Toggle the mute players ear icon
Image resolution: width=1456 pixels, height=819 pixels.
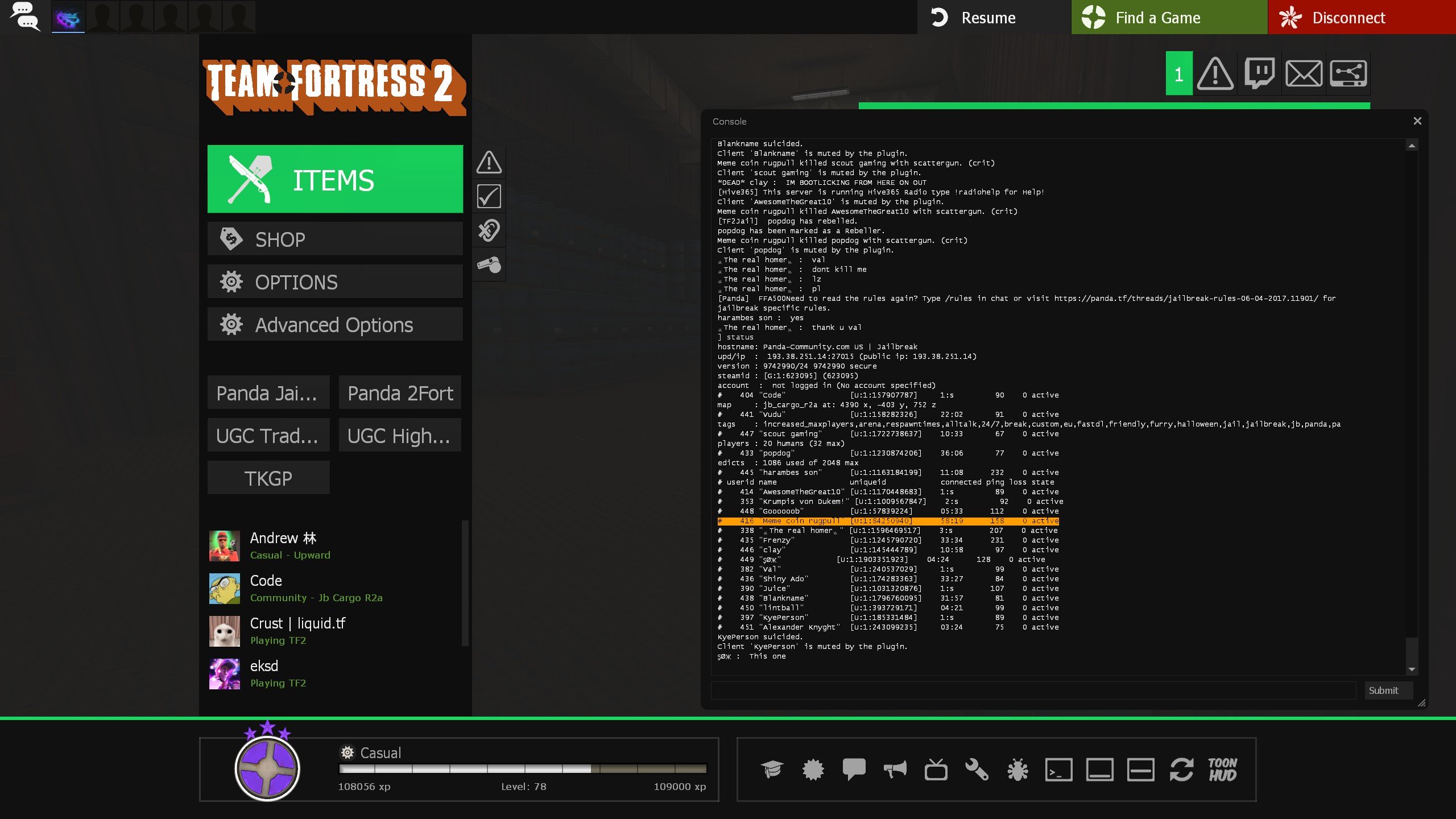(x=489, y=230)
